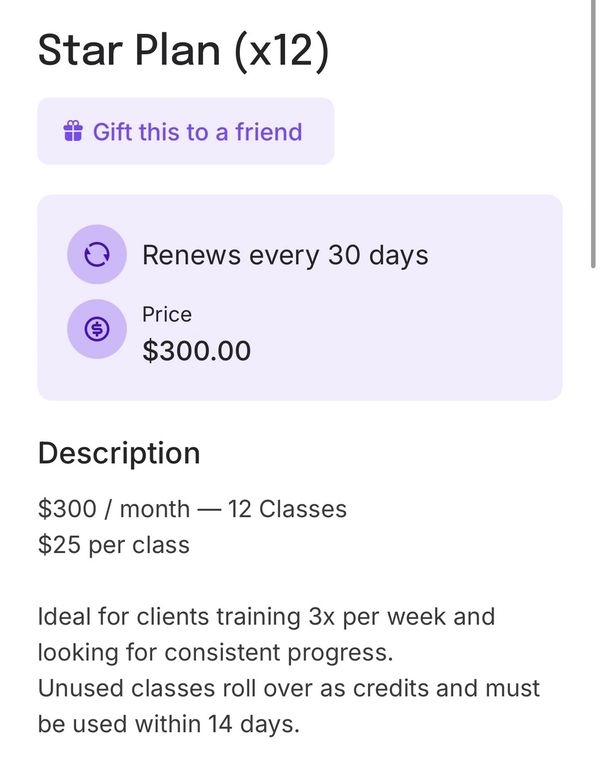Click the circular renewal arrows icon

[x=97, y=255]
